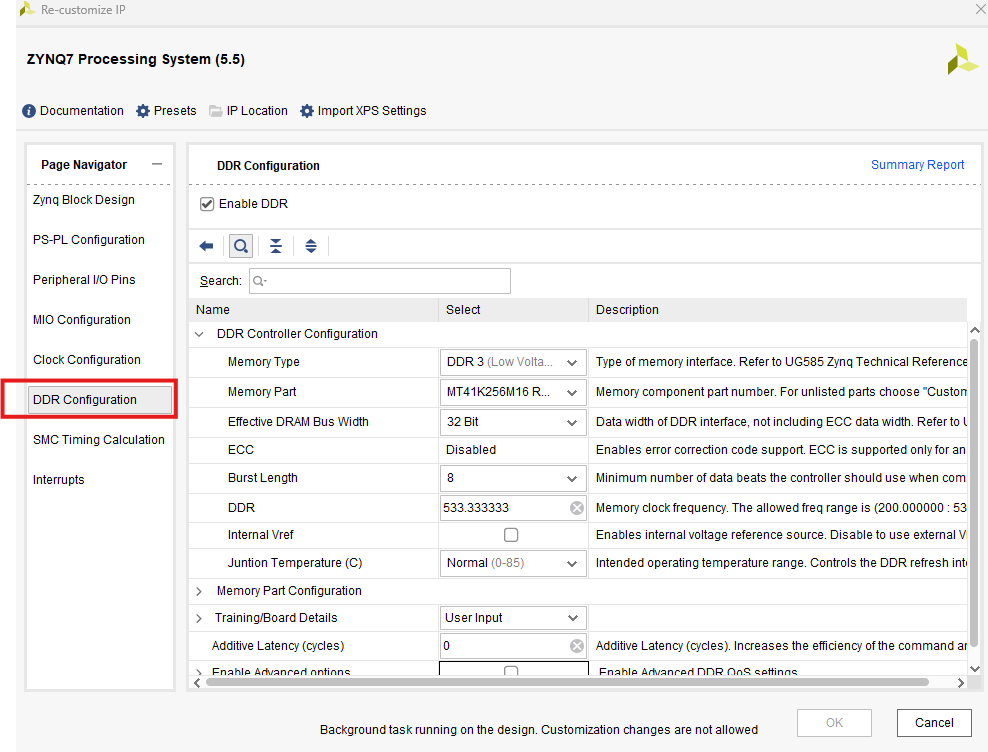Toggle Enable Advanced options checkbox

pyautogui.click(x=511, y=671)
